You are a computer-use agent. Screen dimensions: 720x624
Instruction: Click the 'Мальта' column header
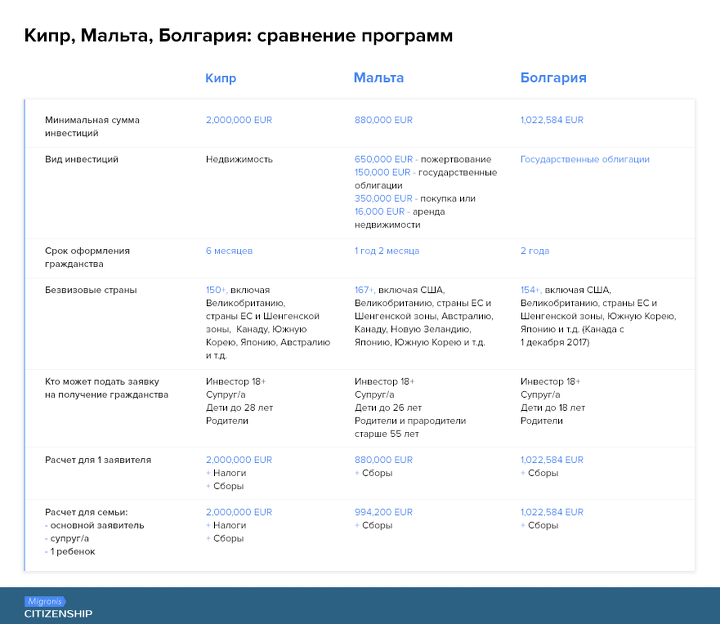pyautogui.click(x=378, y=78)
